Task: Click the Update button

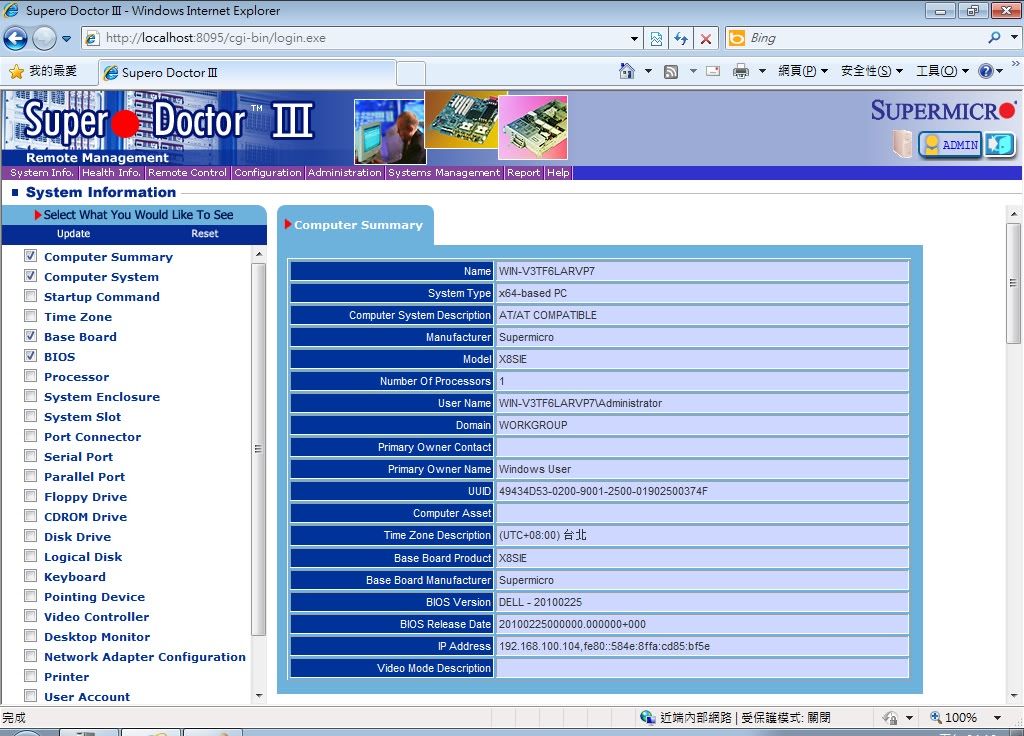Action: 73,234
